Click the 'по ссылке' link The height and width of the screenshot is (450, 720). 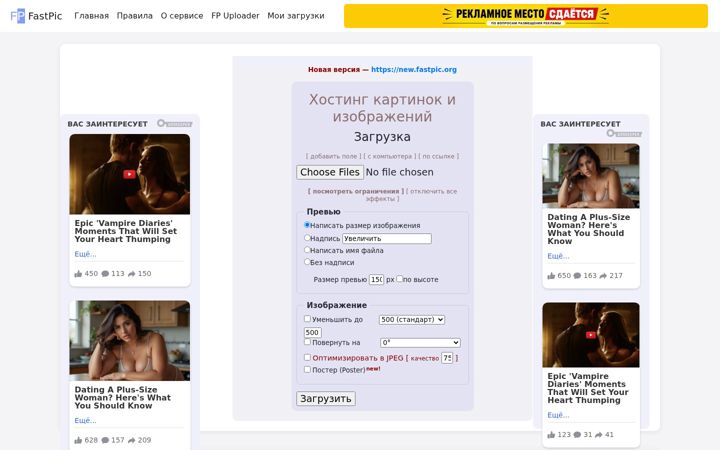438,156
